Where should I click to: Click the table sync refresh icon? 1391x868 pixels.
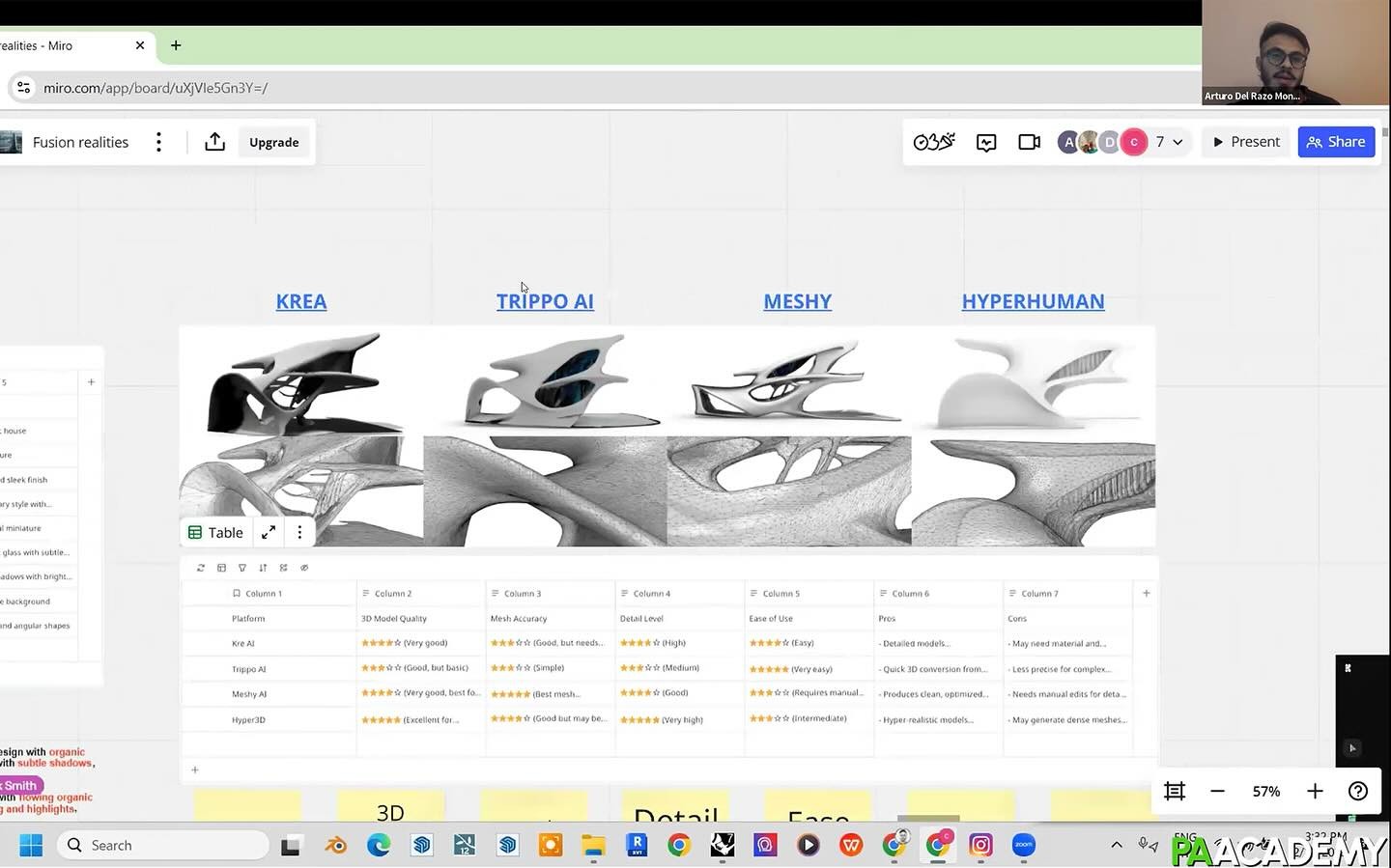pos(201,568)
